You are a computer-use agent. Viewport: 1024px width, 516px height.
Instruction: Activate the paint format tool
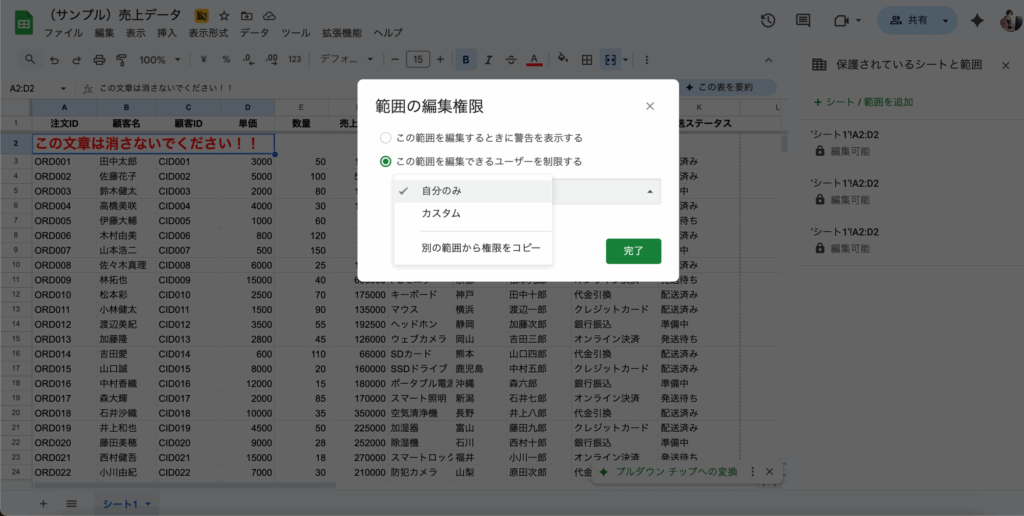pos(121,59)
